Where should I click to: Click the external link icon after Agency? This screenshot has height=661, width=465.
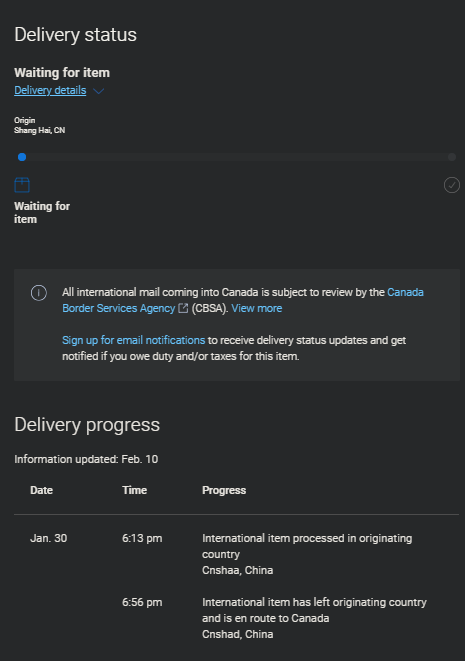pos(183,308)
